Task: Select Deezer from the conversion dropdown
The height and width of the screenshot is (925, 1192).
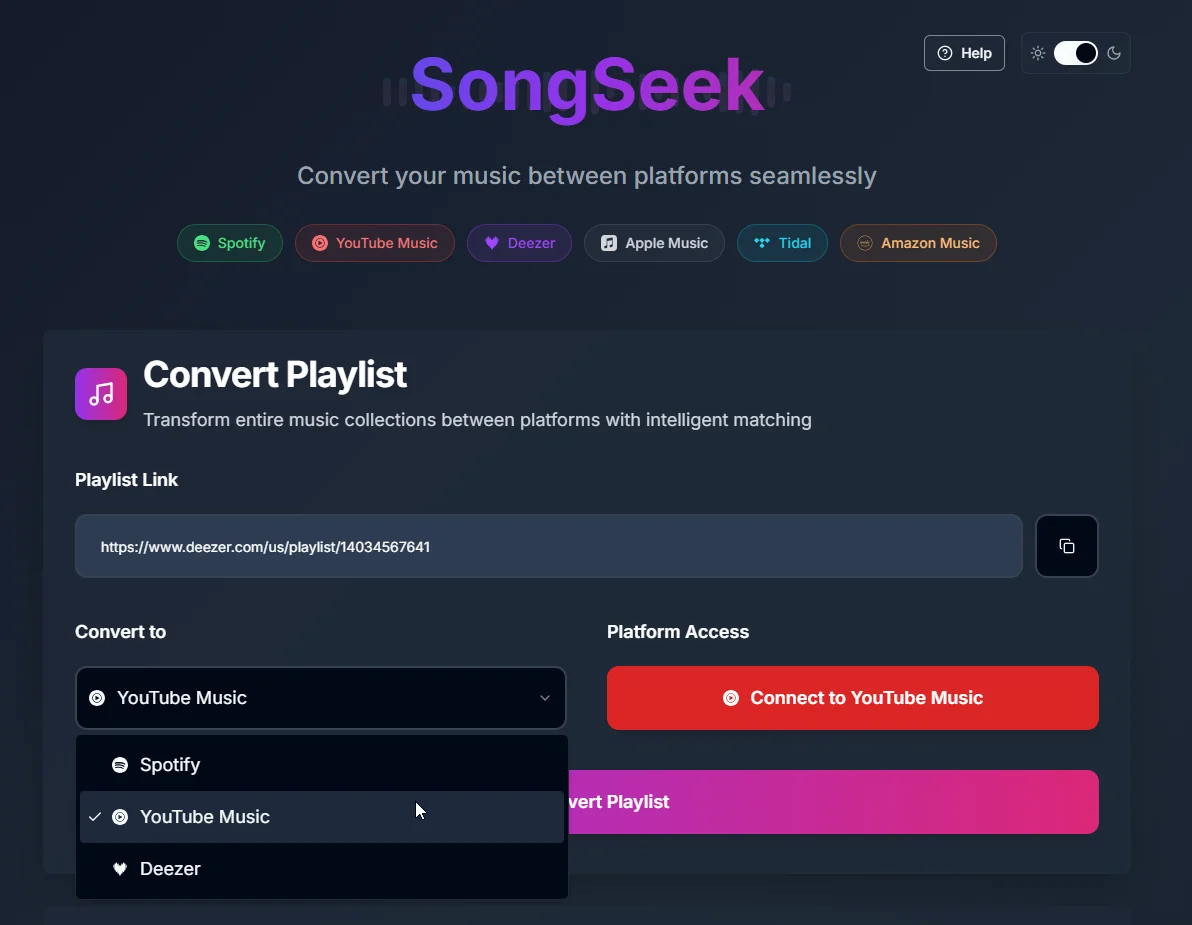Action: point(170,868)
